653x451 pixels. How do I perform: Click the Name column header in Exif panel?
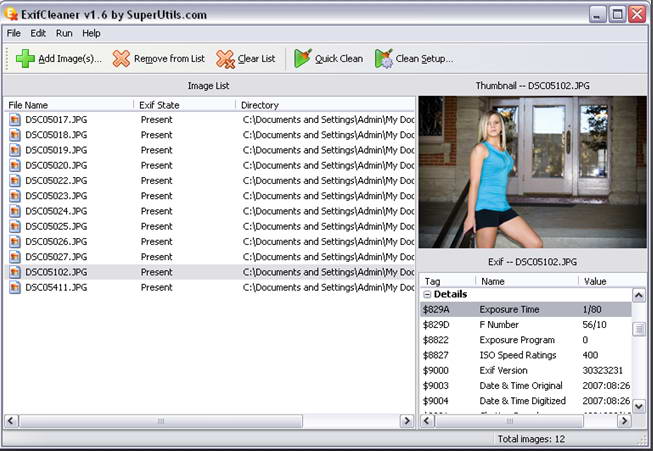(x=527, y=281)
